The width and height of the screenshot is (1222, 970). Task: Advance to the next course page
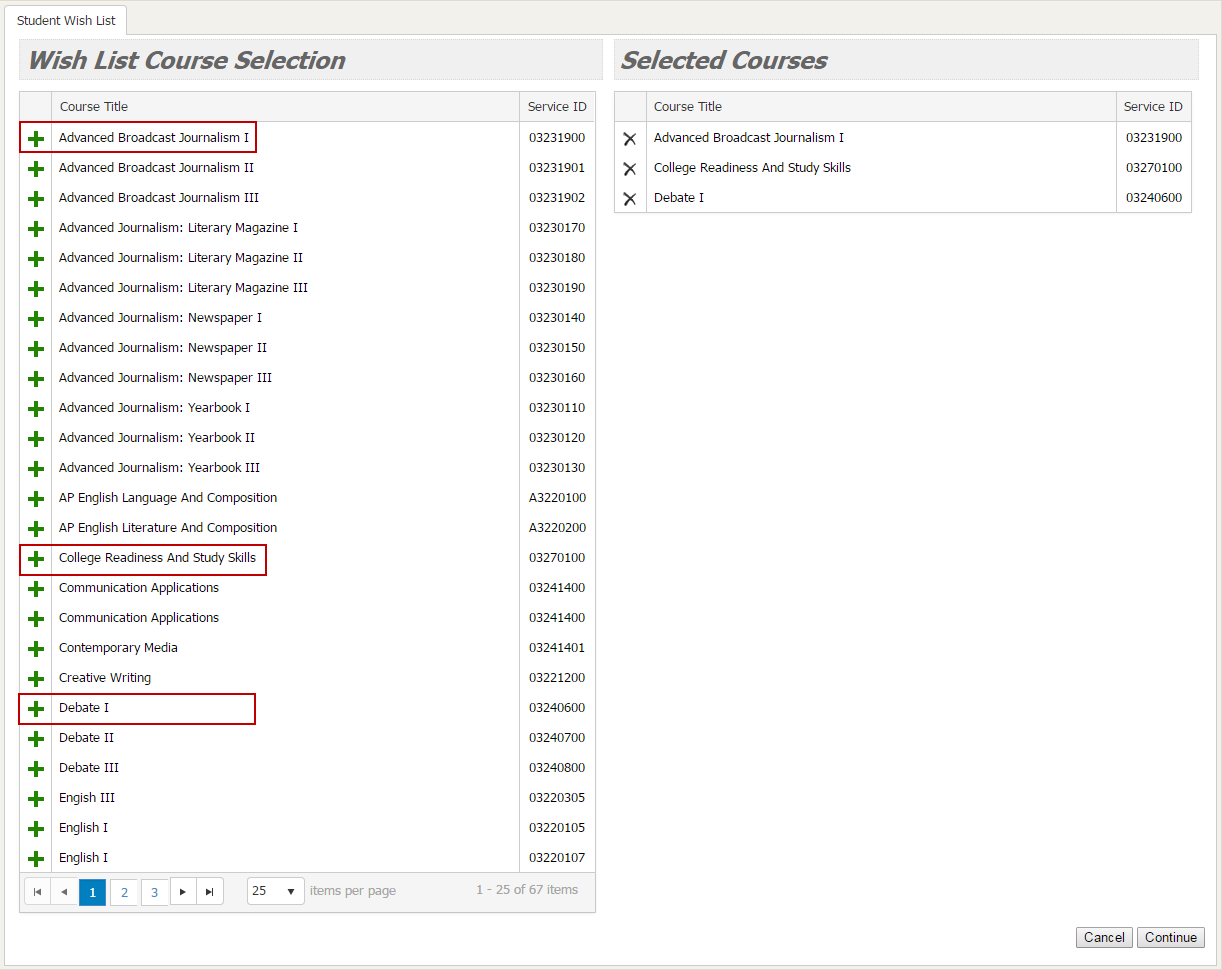tap(182, 891)
